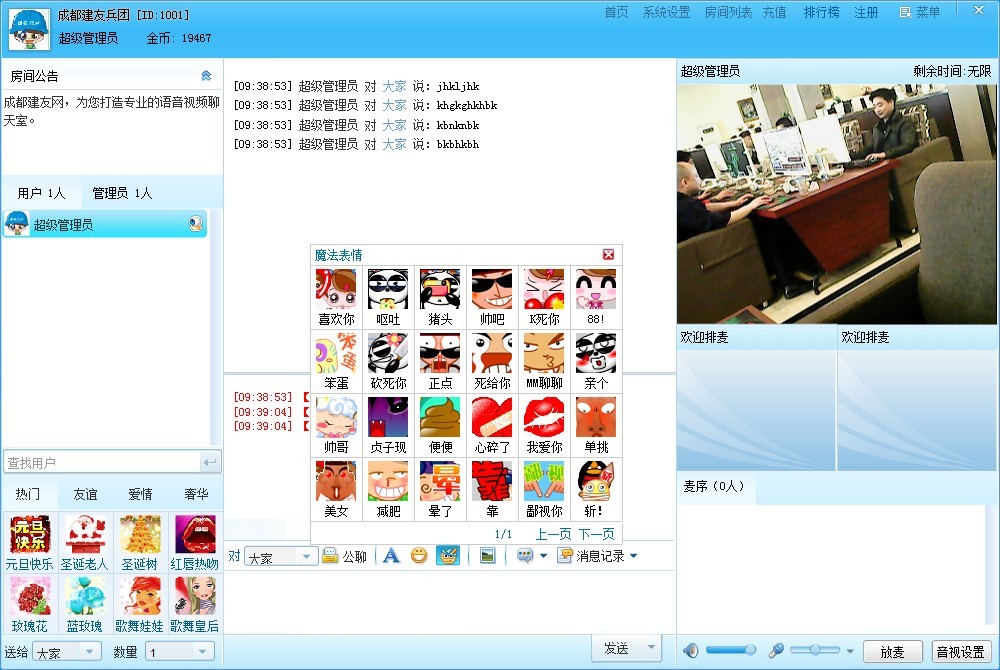
Task: Adjust the speaker volume slider
Action: click(731, 650)
